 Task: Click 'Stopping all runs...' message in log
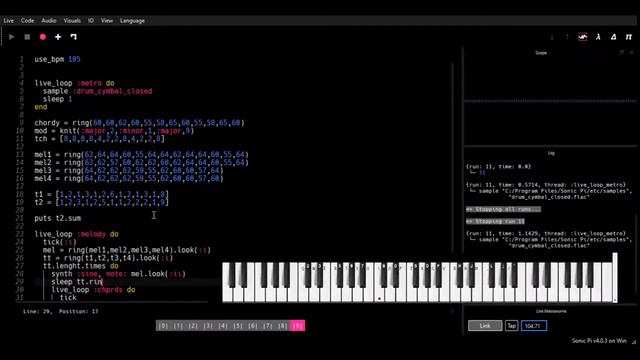tap(503, 209)
